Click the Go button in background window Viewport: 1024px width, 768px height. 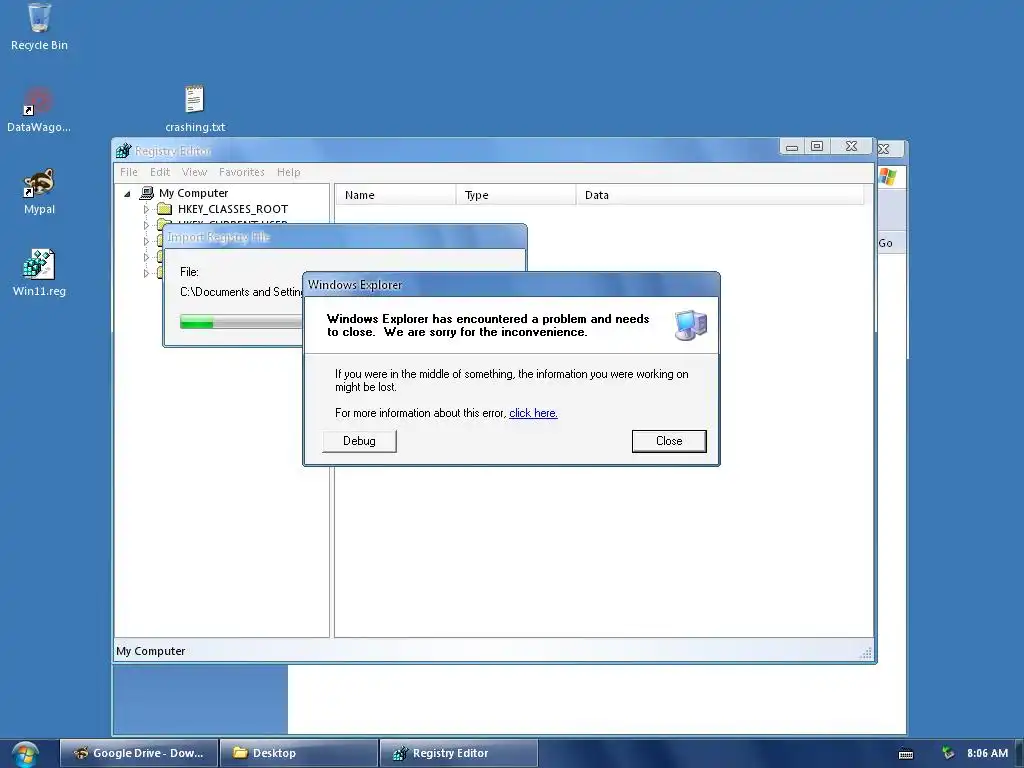[x=886, y=243]
